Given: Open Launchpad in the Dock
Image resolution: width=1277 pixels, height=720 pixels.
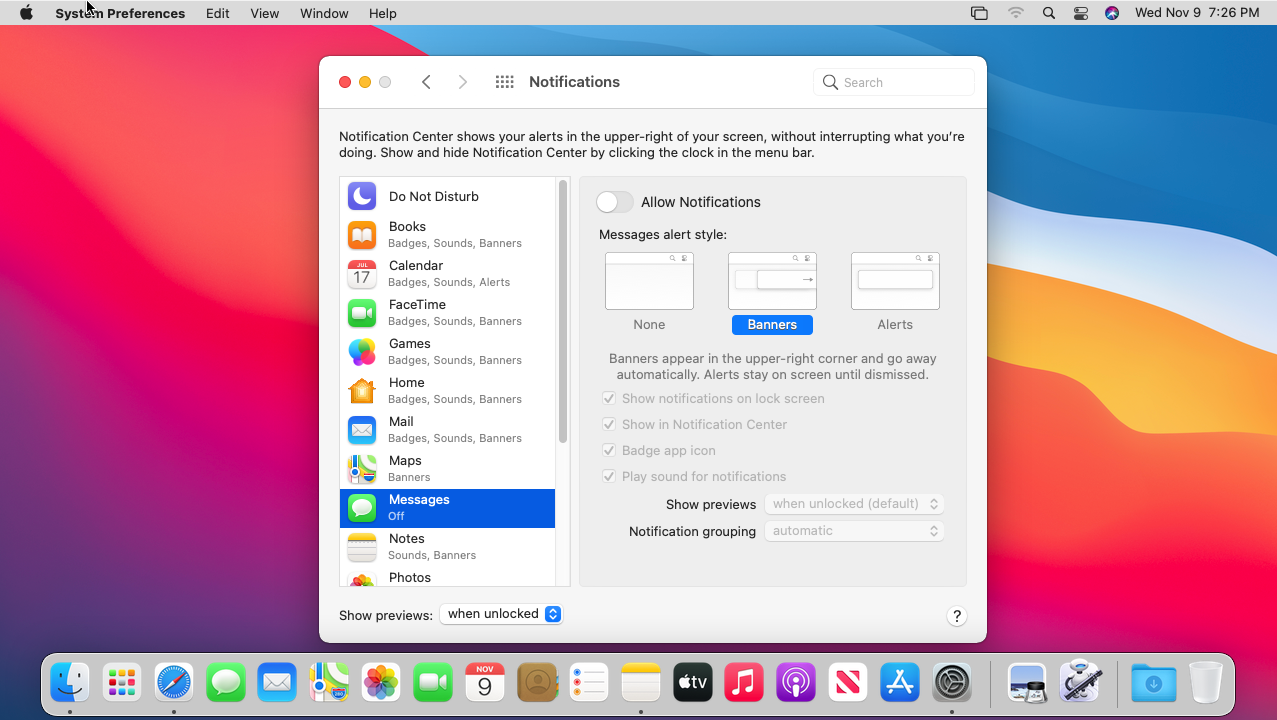Looking at the screenshot, I should click(122, 683).
